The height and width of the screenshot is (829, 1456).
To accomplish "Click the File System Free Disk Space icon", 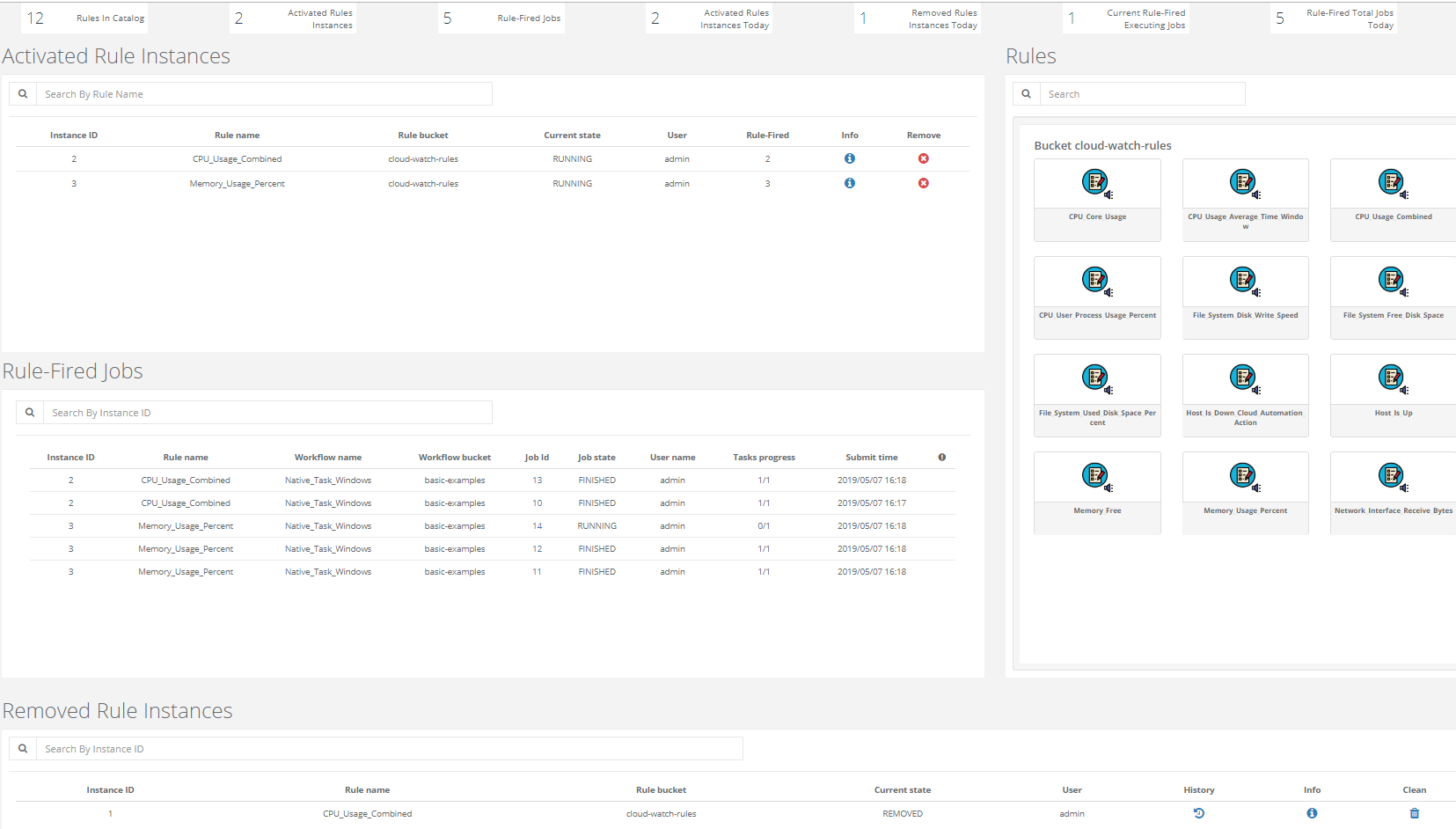I will pos(1392,281).
